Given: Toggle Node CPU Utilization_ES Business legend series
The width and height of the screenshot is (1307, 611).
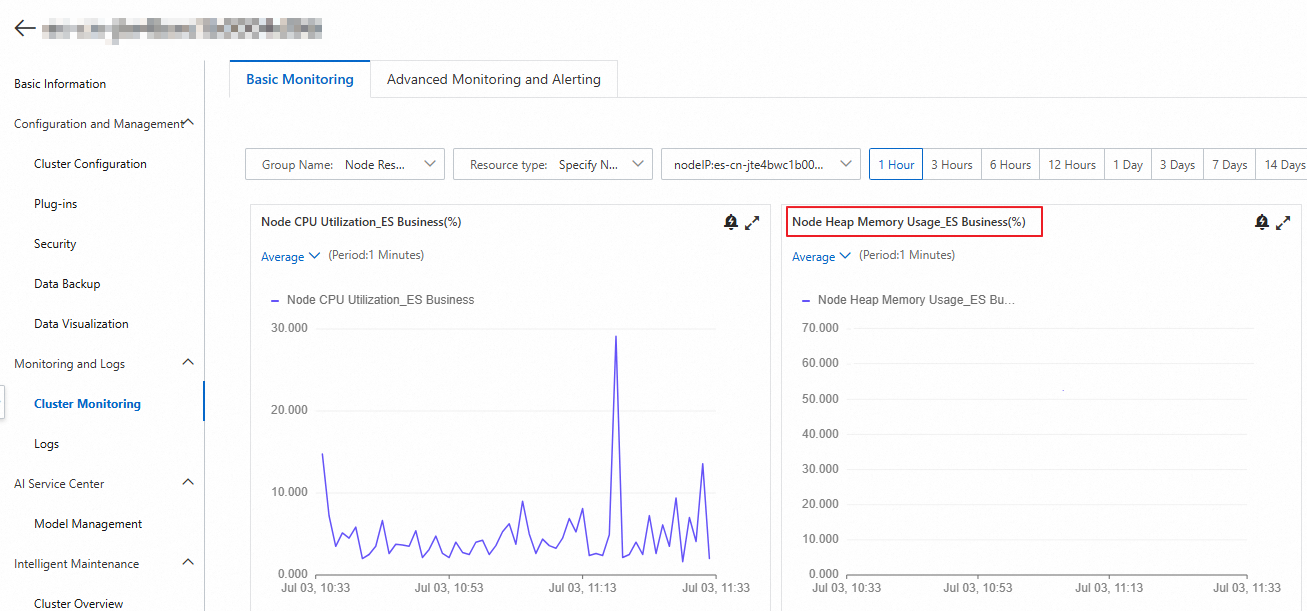Looking at the screenshot, I should (372, 299).
